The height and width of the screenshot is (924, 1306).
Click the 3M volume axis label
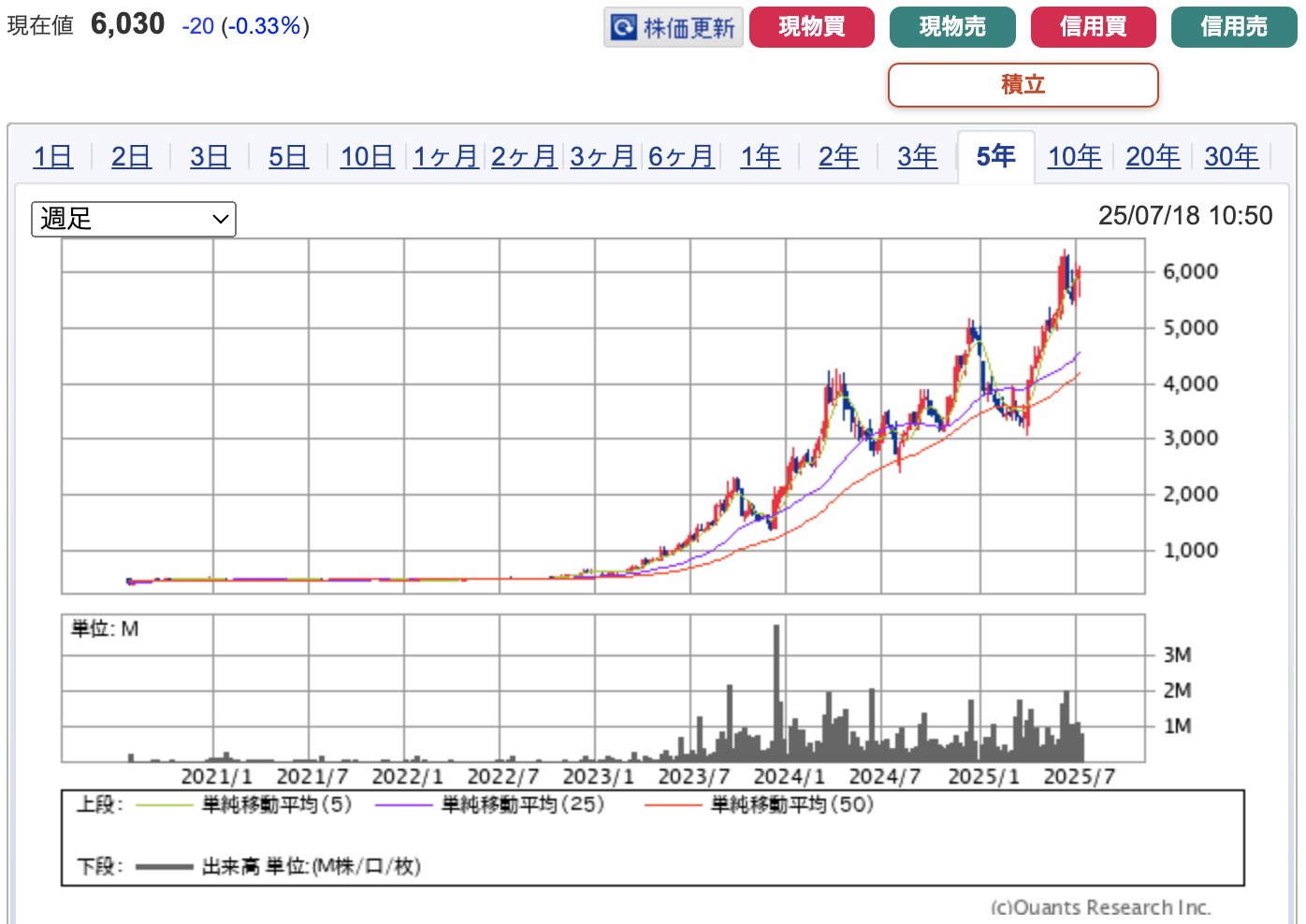[x=1177, y=655]
